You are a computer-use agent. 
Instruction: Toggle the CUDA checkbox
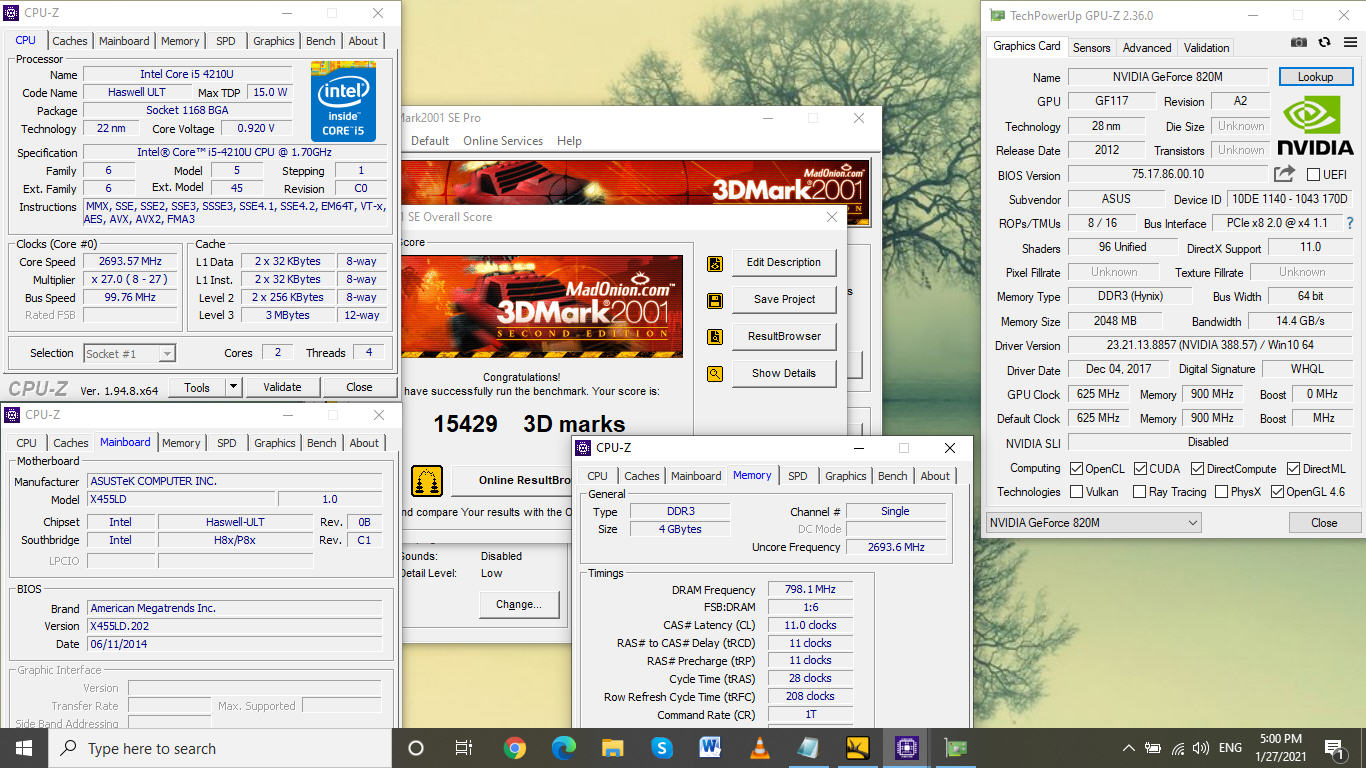tap(1139, 468)
